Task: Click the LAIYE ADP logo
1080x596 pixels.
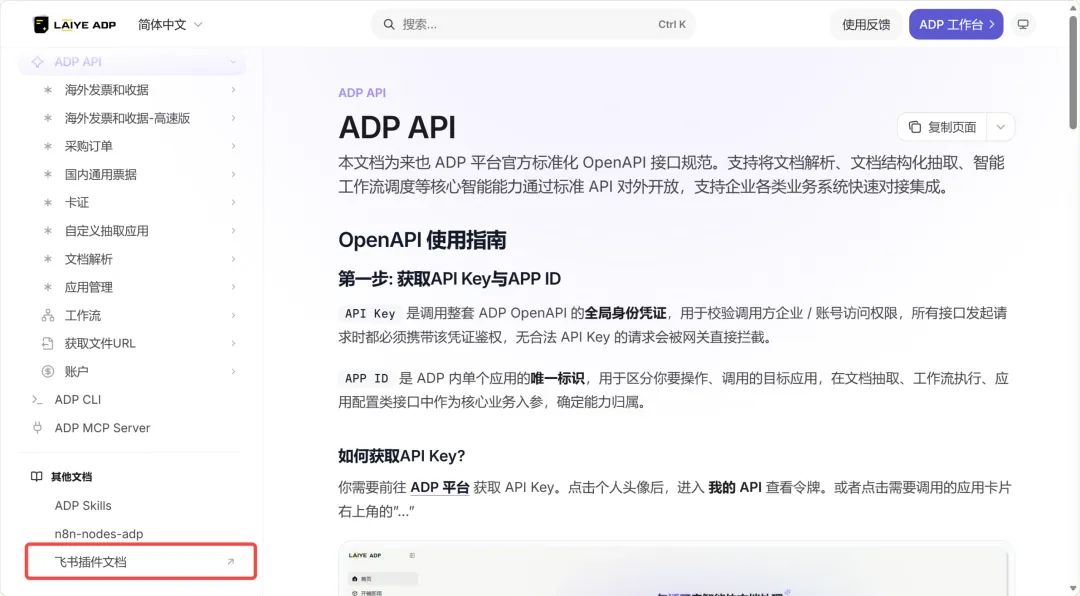Action: [x=75, y=25]
